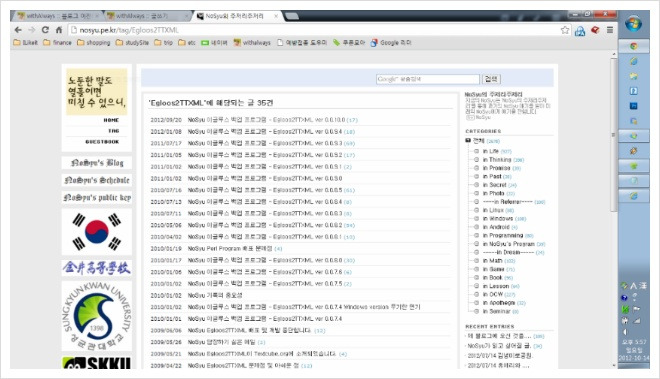
Task: Open the Chrome menu (three lines) icon
Action: (x=609, y=30)
